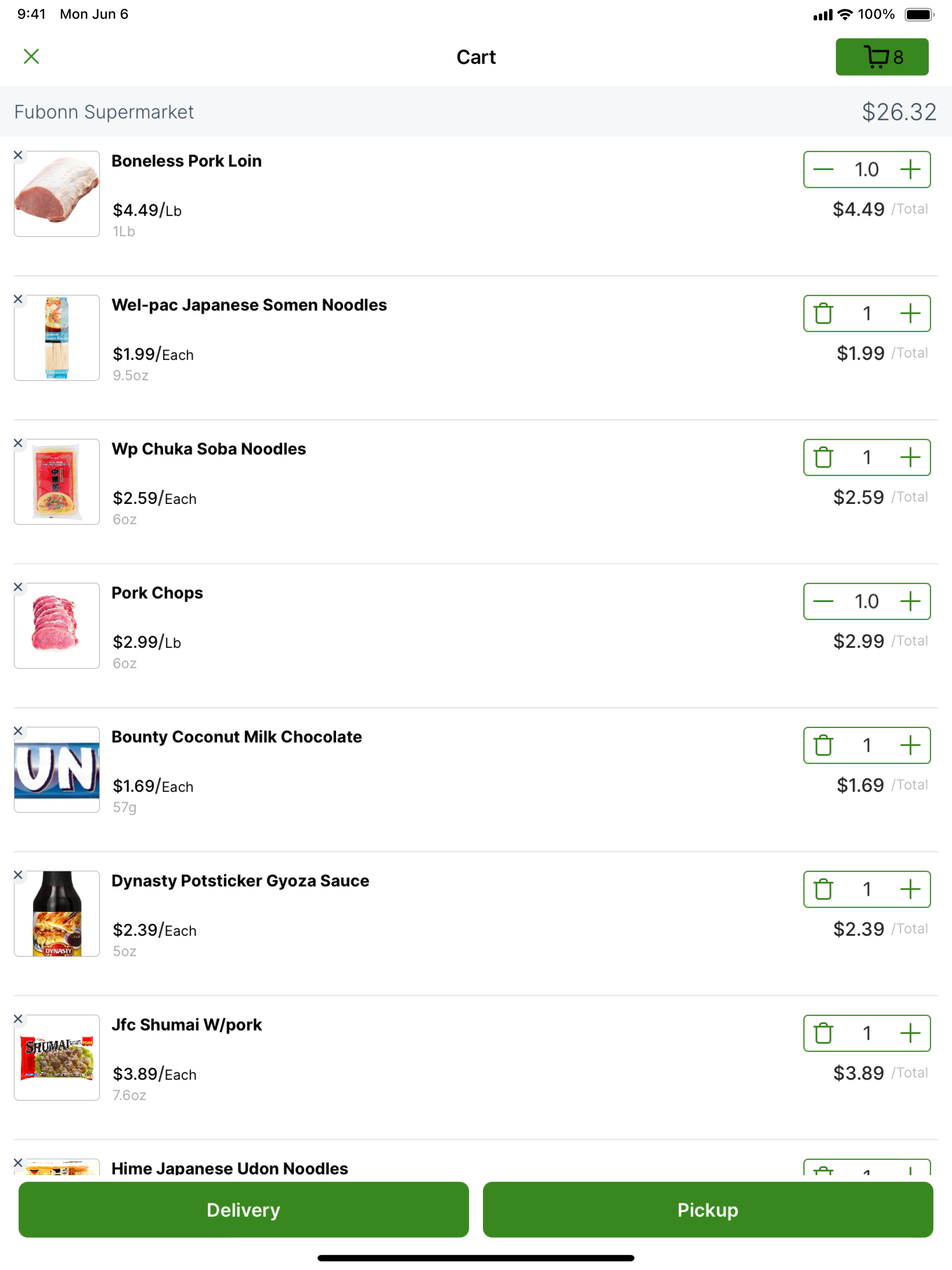Add another Bounty Coconut Milk Chocolate
Image resolution: width=952 pixels, height=1270 pixels.
(910, 745)
